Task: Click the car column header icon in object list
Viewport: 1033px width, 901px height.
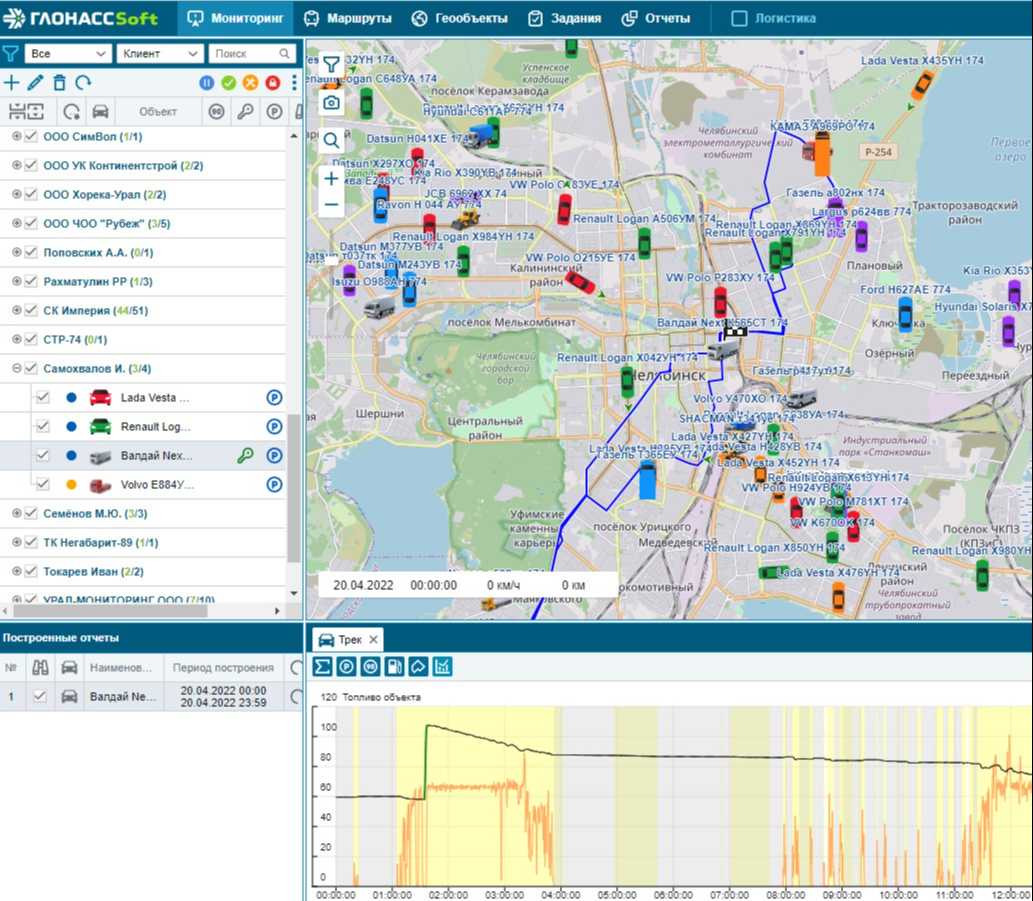Action: 100,111
